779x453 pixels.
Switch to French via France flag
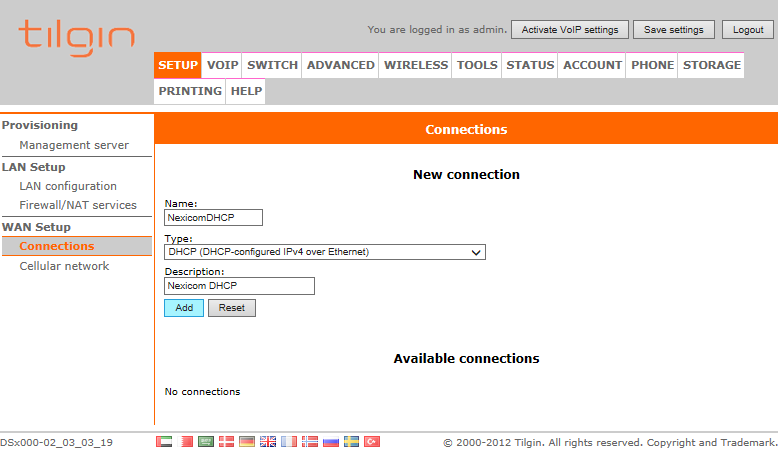(x=289, y=442)
